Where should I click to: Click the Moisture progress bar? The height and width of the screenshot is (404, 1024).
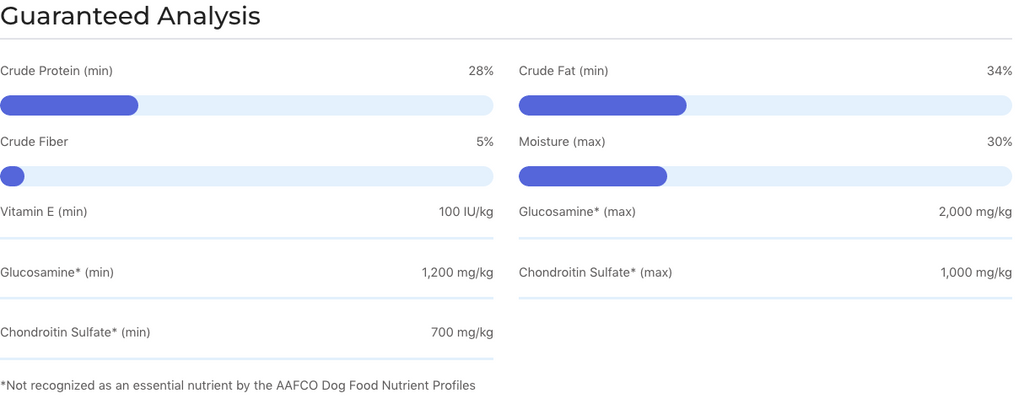pos(765,177)
